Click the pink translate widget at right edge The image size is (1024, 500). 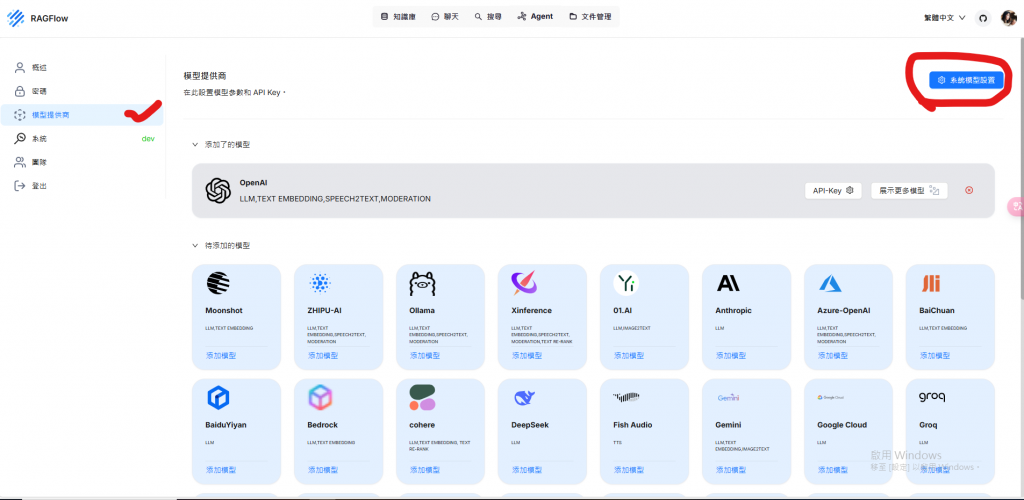pyautogui.click(x=1016, y=207)
